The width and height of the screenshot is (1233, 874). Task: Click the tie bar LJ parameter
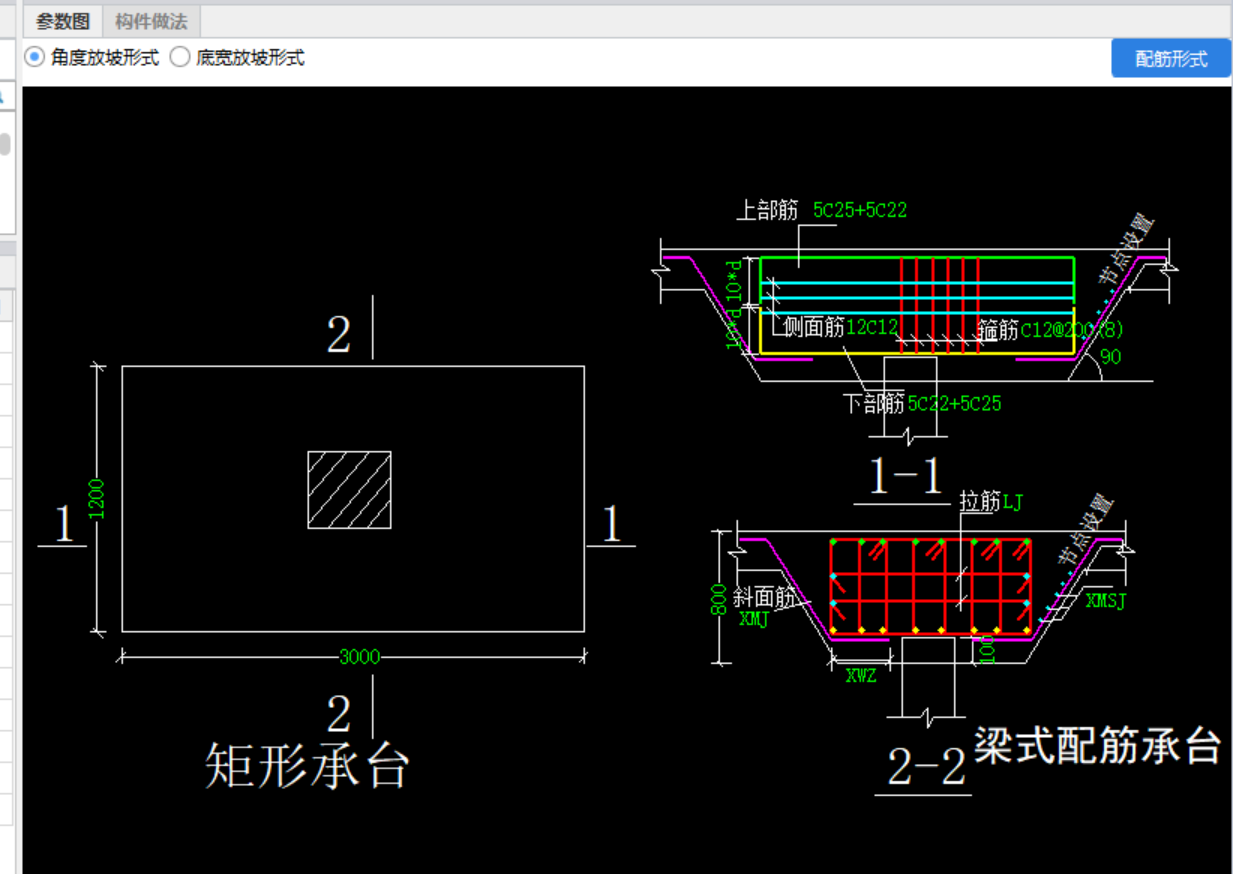(1013, 501)
